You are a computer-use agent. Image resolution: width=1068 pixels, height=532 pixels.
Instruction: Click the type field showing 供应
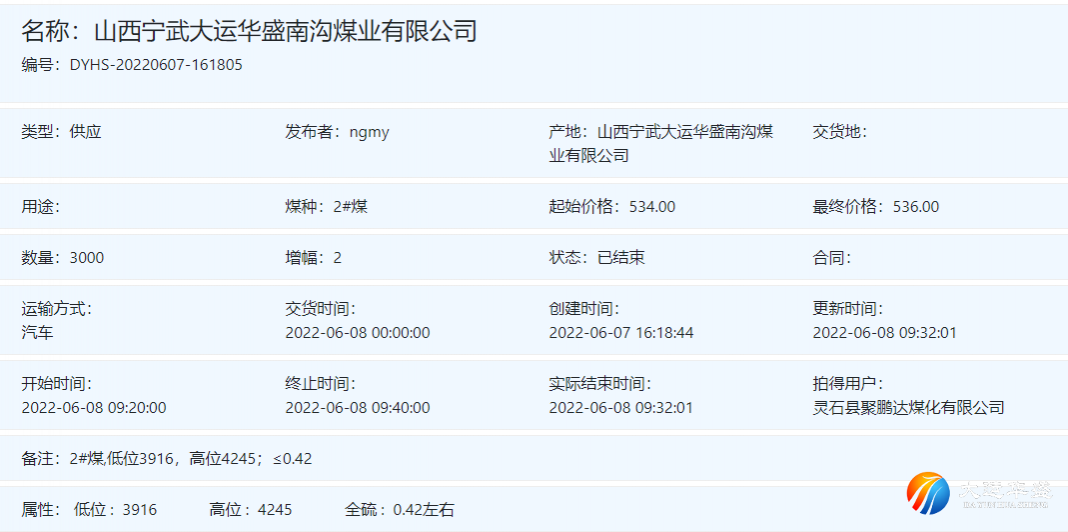pos(85,132)
